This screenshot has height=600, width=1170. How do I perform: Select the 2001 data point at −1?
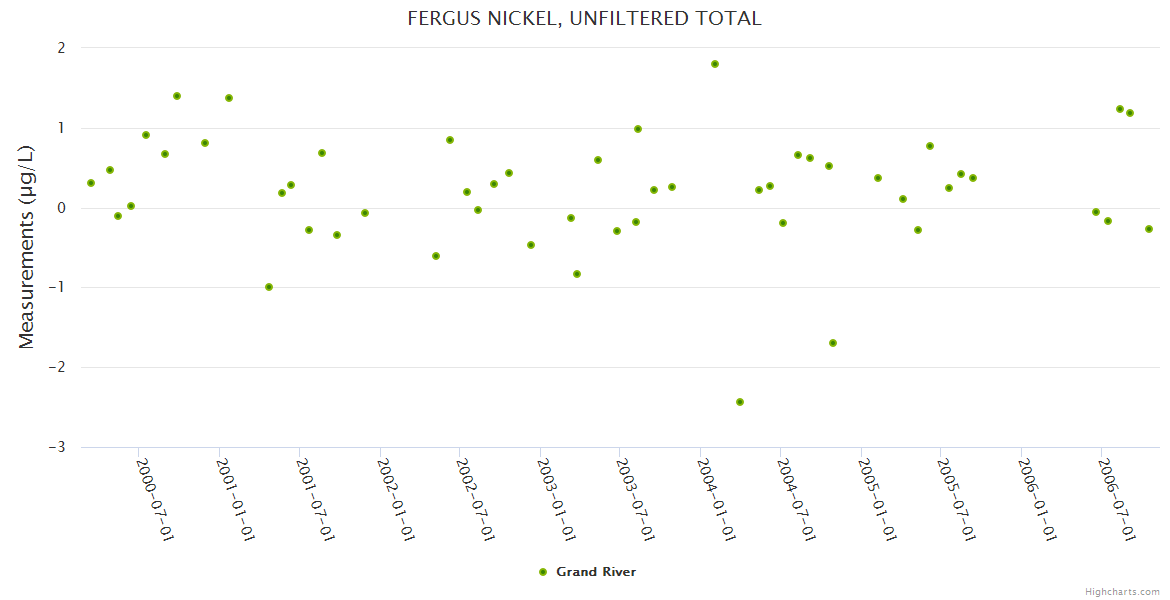click(269, 287)
